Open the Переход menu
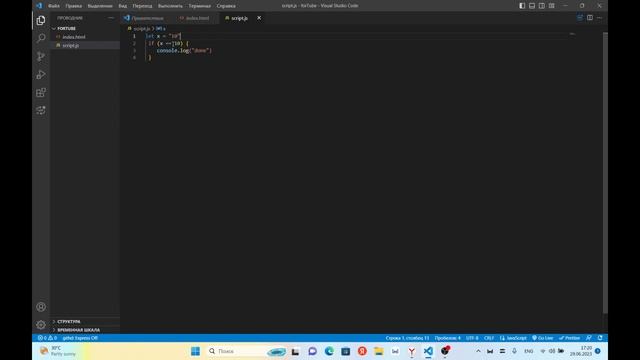This screenshot has width=640, height=360. pyautogui.click(x=142, y=6)
